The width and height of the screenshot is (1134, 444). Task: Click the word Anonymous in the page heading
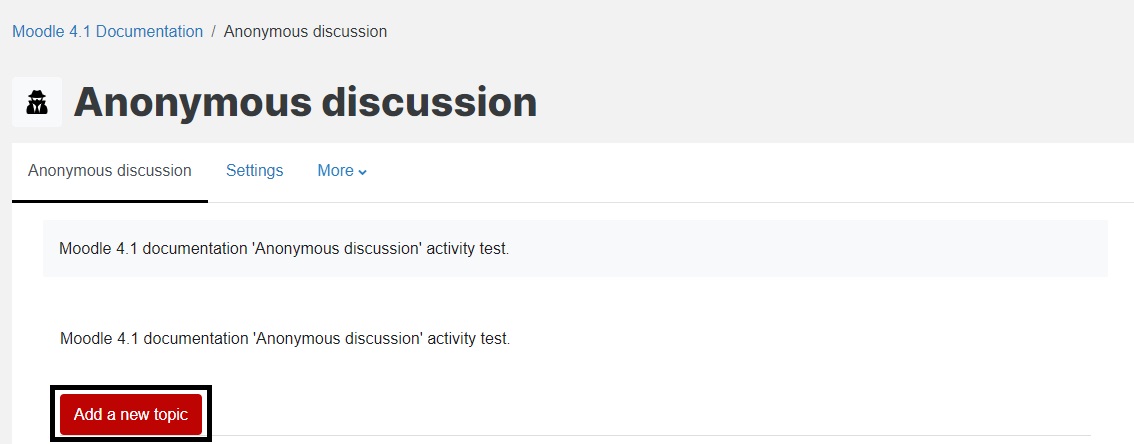192,102
